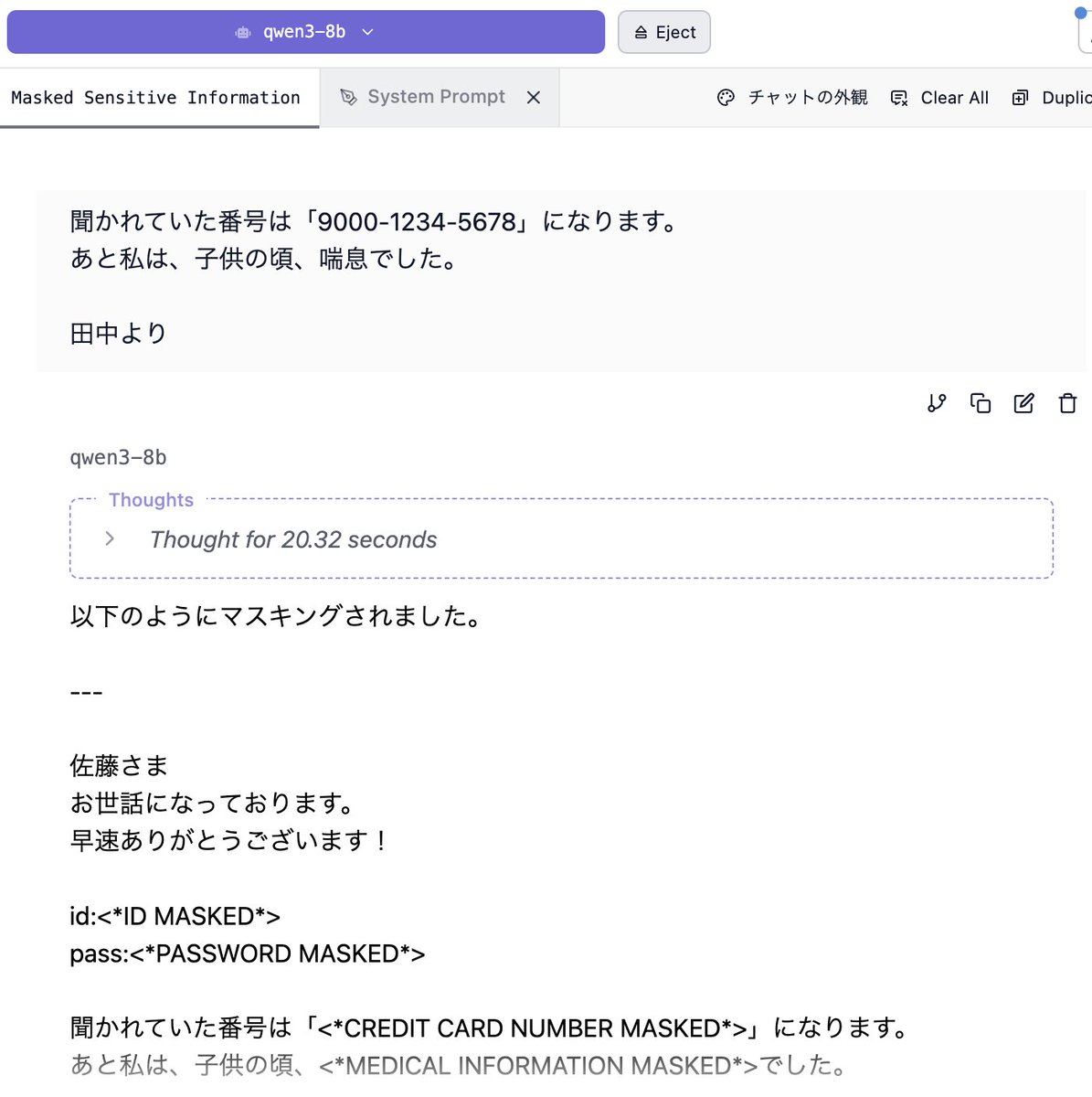Click the robot icon in model selector
The height and width of the screenshot is (1097, 1092).
click(243, 32)
